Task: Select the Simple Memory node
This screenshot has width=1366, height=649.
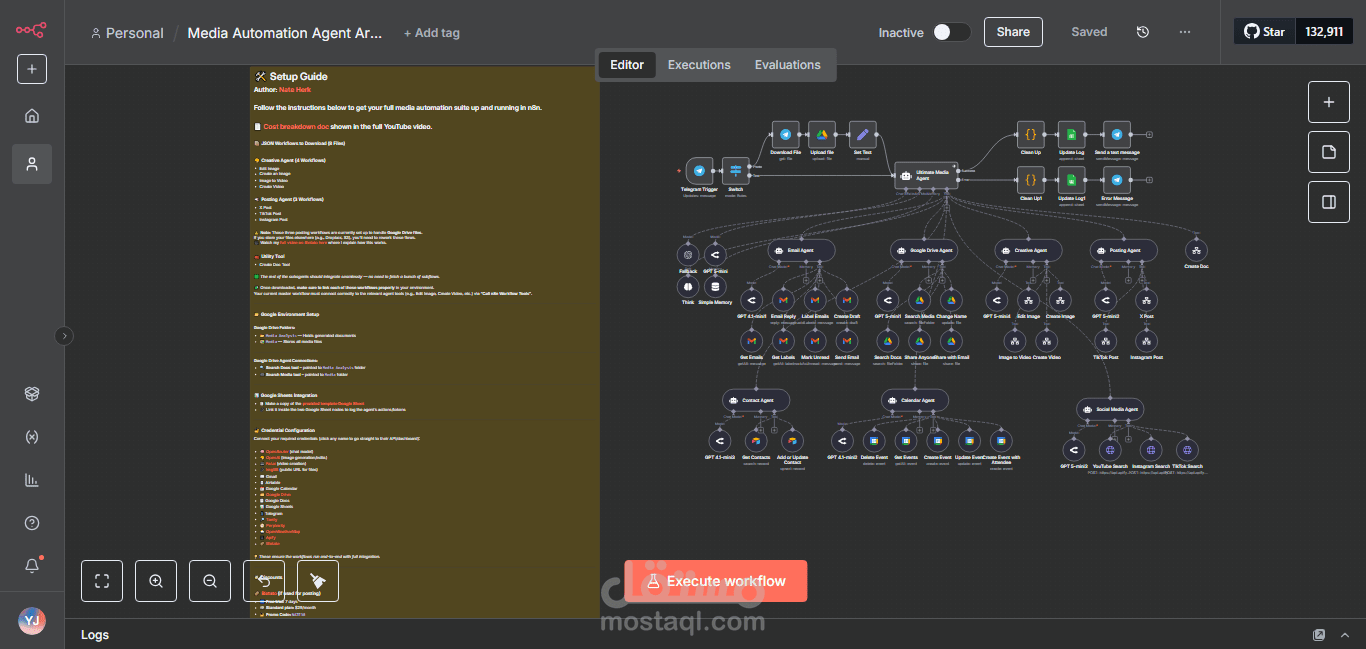Action: [715, 286]
